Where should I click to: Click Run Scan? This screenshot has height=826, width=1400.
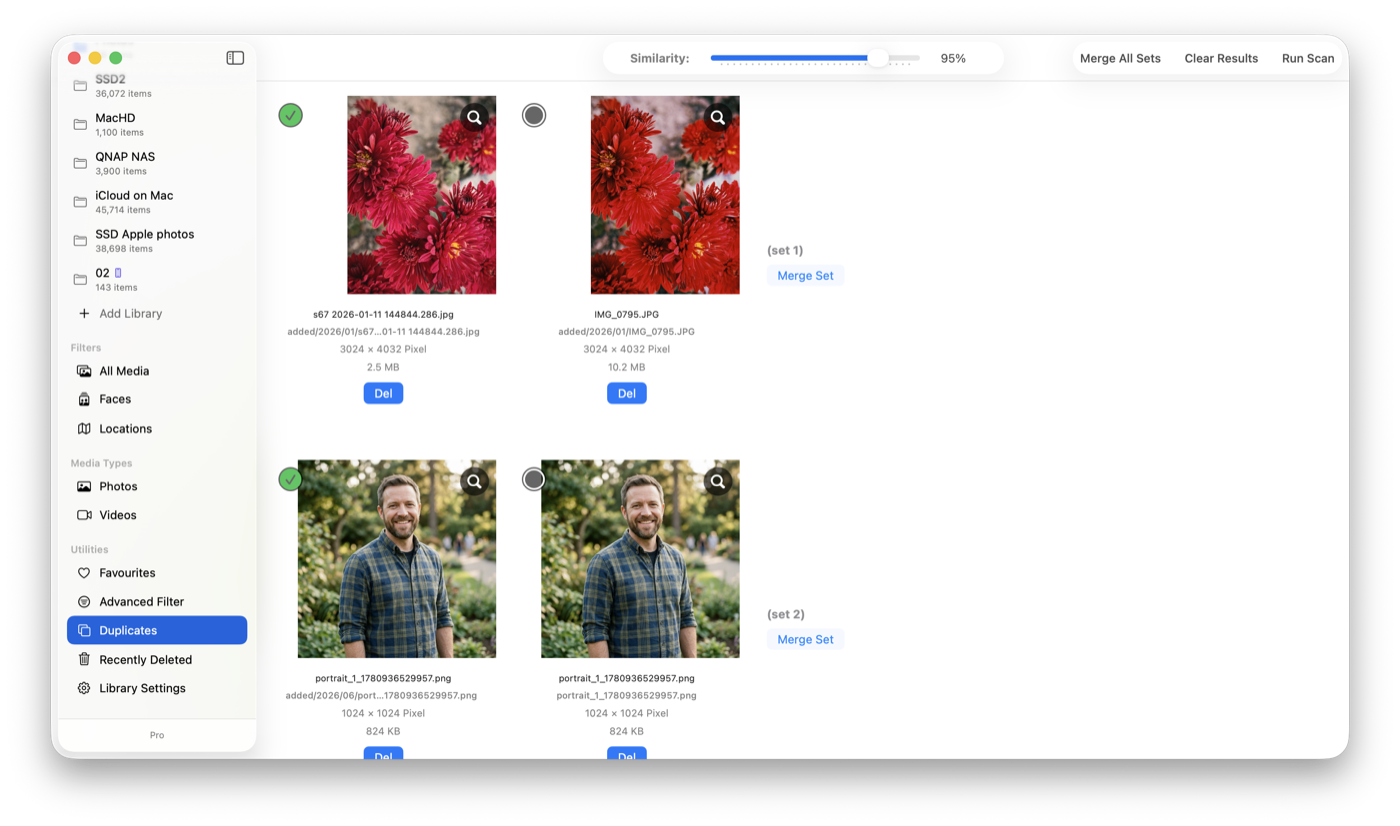pyautogui.click(x=1308, y=58)
